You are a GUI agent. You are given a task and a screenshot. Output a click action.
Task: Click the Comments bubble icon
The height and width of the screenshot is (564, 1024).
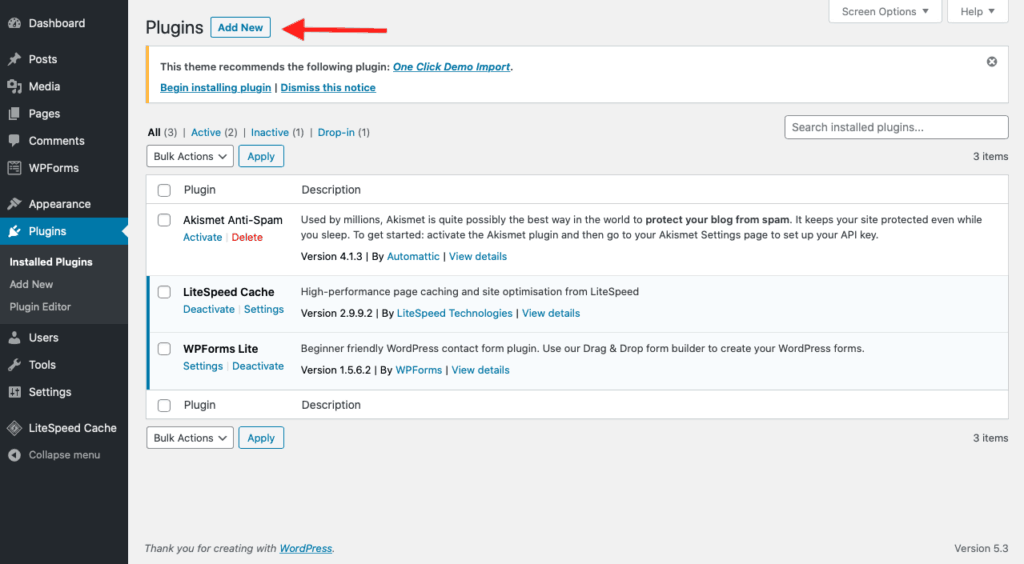14,140
